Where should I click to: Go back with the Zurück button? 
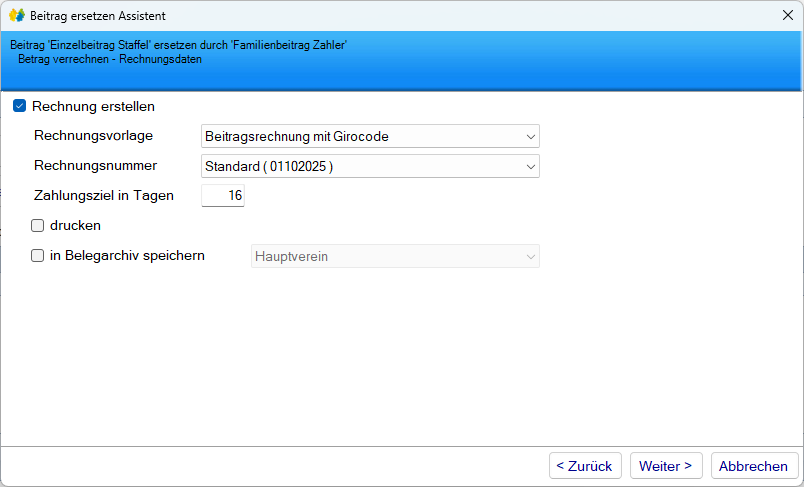click(585, 466)
